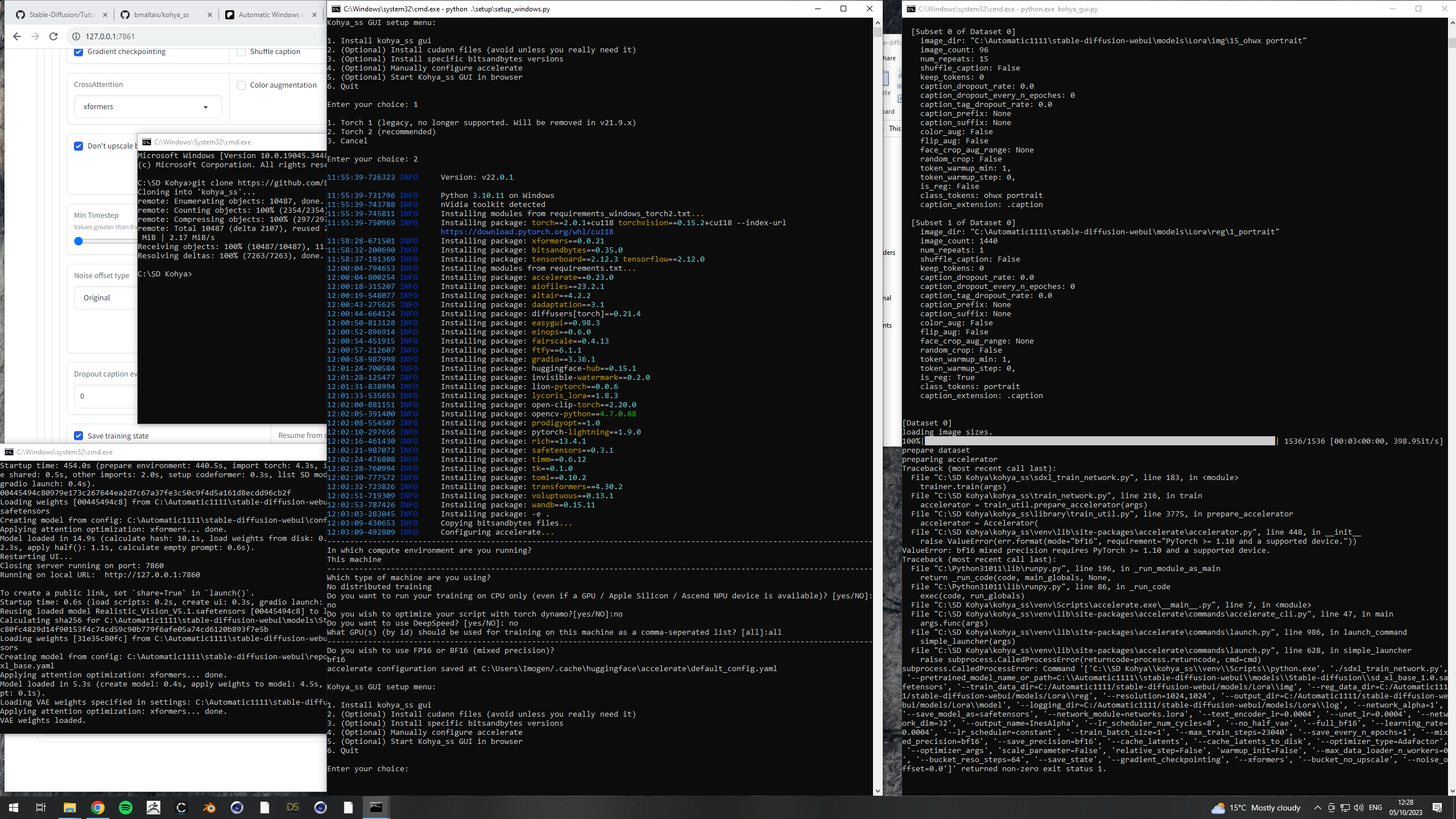This screenshot has width=1456, height=819.
Task: Show hidden system tray icons
Action: point(1317,808)
